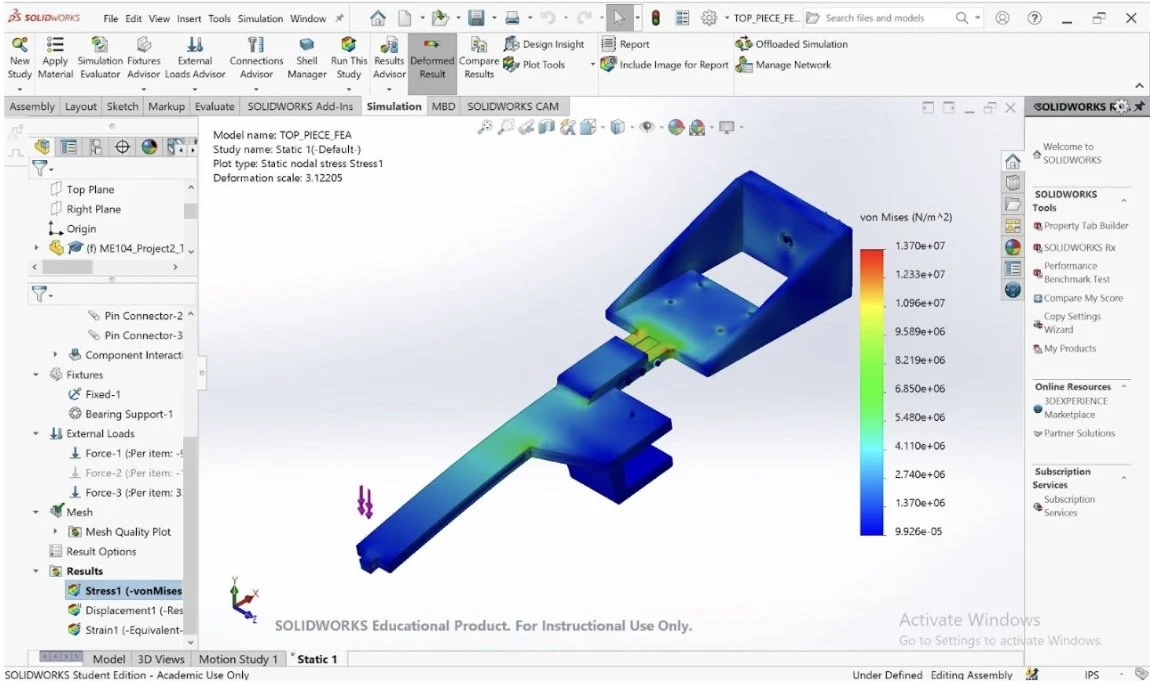
Task: Click the Search files and models field
Action: [x=887, y=18]
